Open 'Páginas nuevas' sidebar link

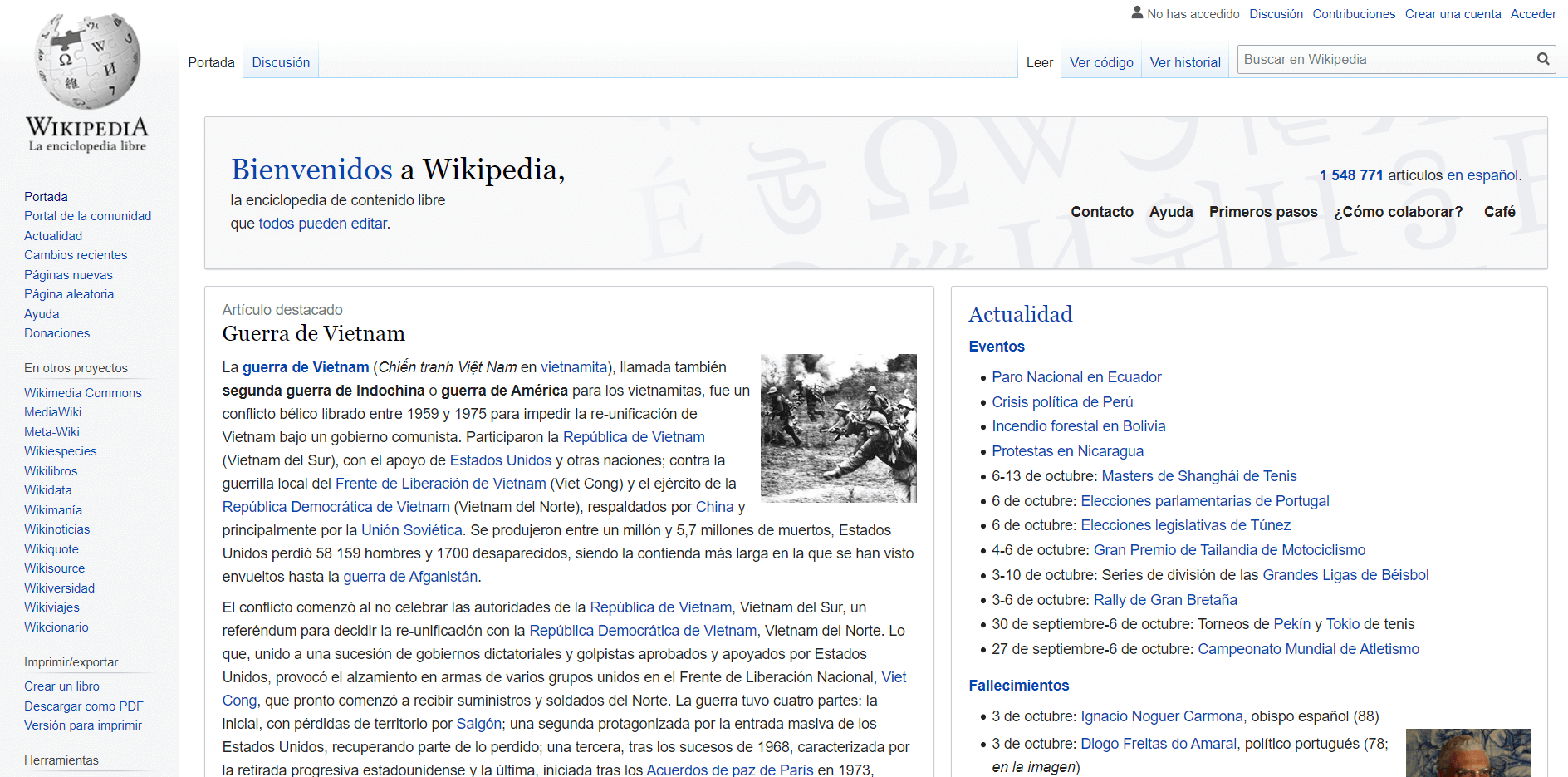(68, 275)
